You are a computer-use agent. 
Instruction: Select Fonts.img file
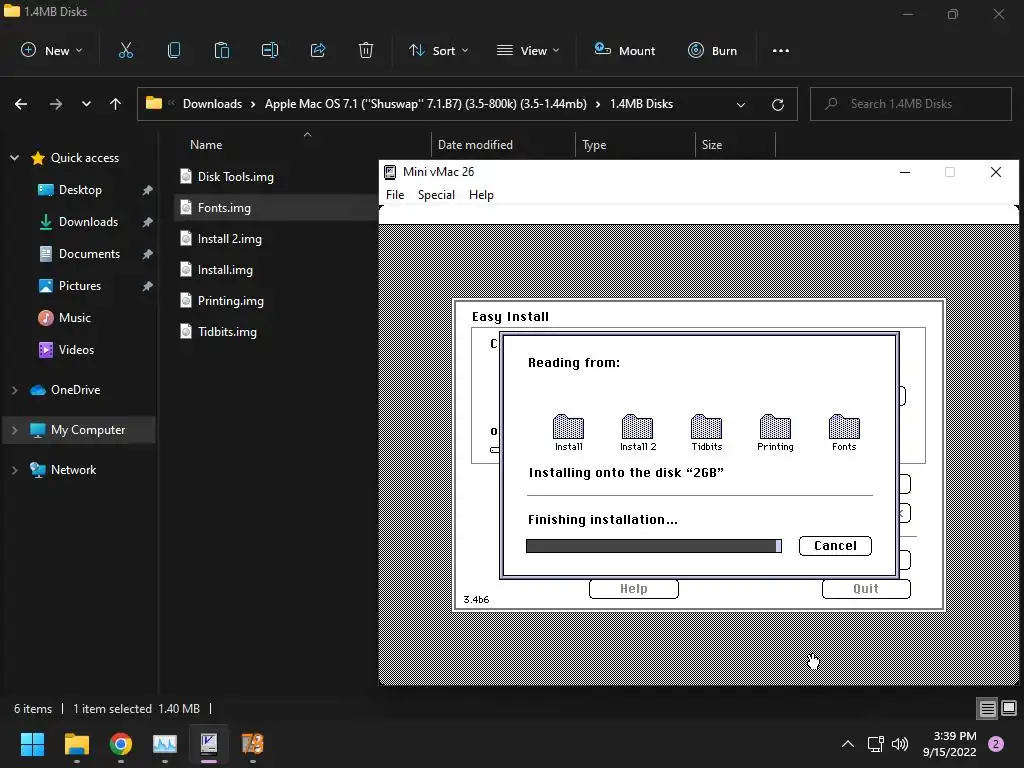[224, 208]
